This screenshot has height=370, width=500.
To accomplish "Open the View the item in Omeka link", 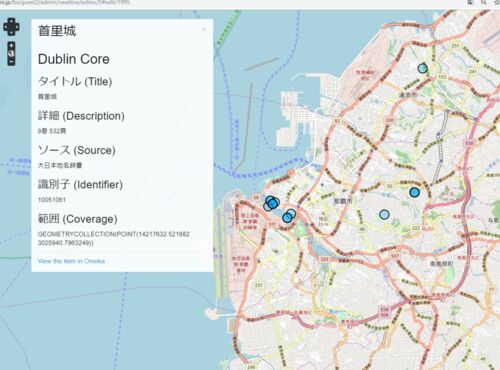I will click(x=71, y=261).
